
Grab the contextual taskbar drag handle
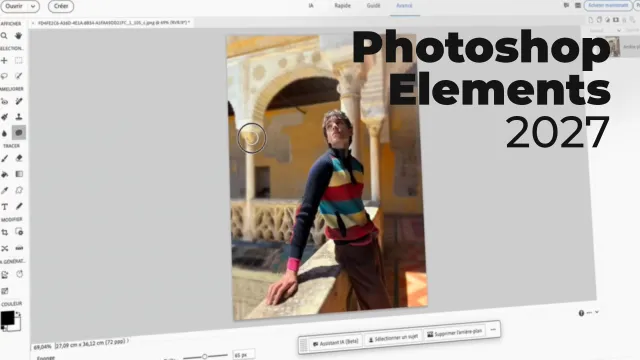point(303,345)
